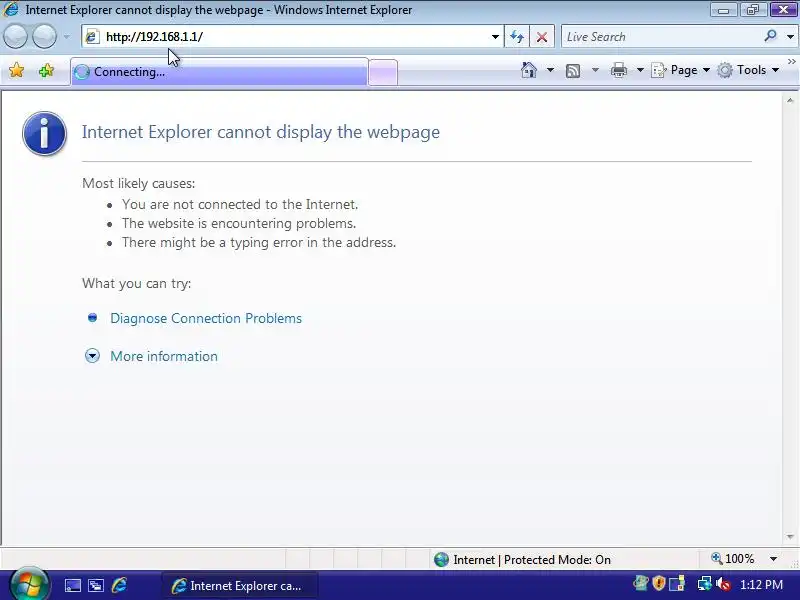This screenshot has height=600, width=800.
Task: Open the Tools menu
Action: (748, 70)
